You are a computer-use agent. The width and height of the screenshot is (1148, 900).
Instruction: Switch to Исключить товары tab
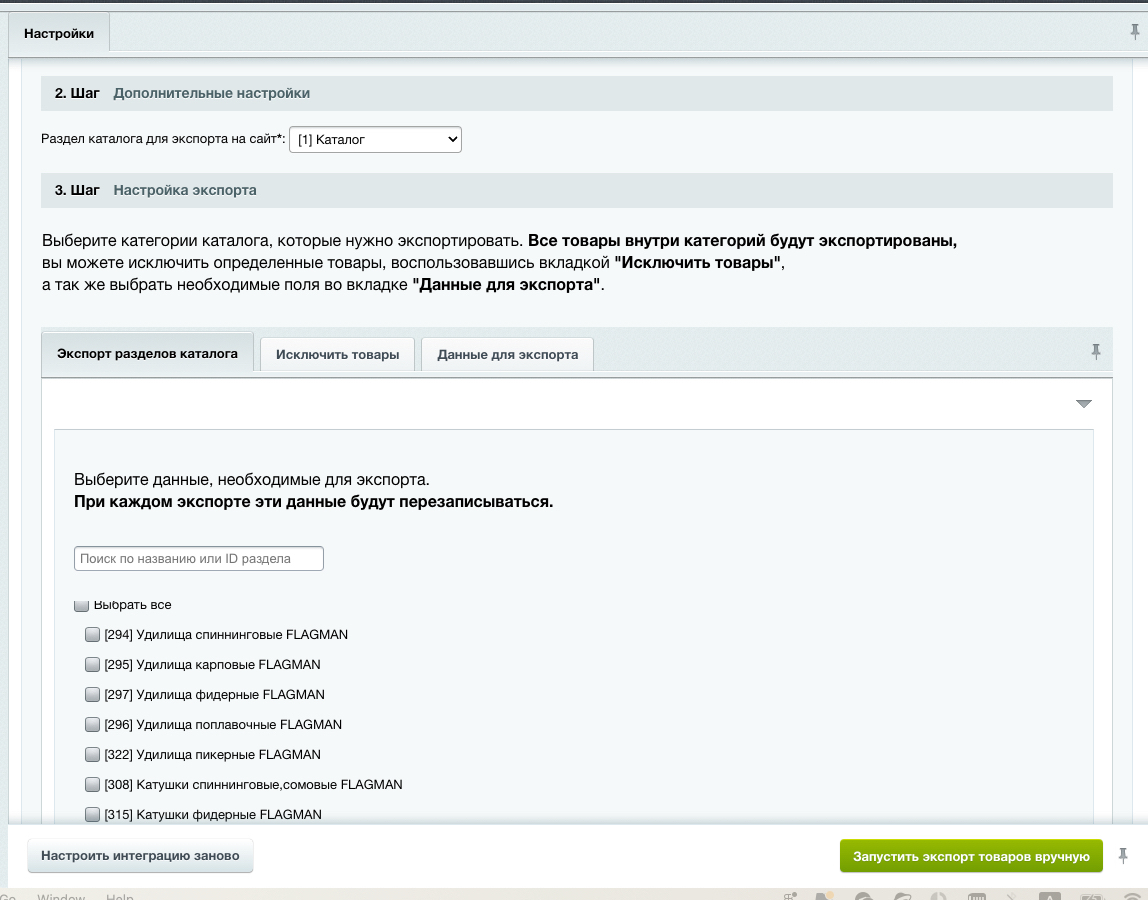click(338, 354)
